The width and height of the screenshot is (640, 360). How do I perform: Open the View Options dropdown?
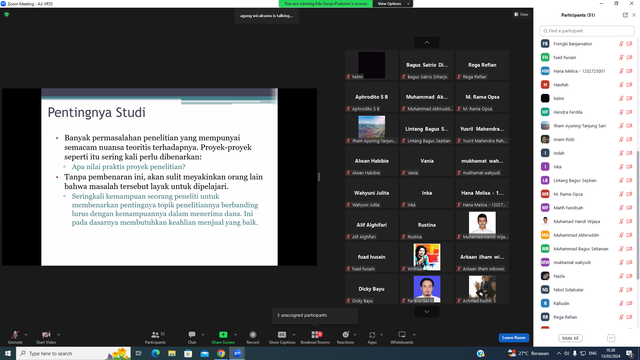click(x=393, y=4)
